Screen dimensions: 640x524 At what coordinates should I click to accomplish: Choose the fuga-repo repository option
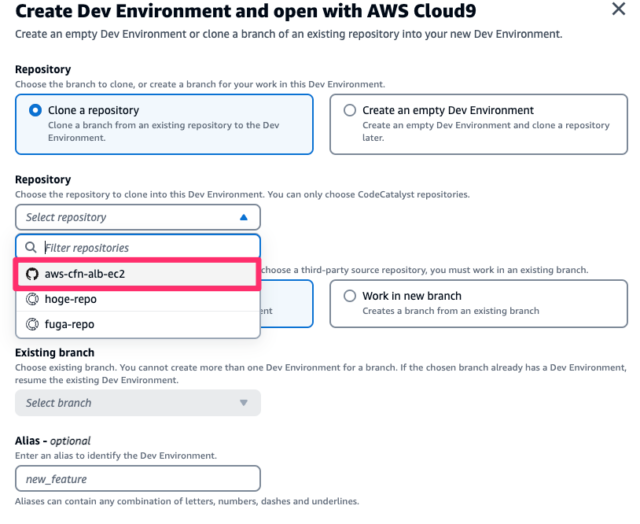(138, 324)
